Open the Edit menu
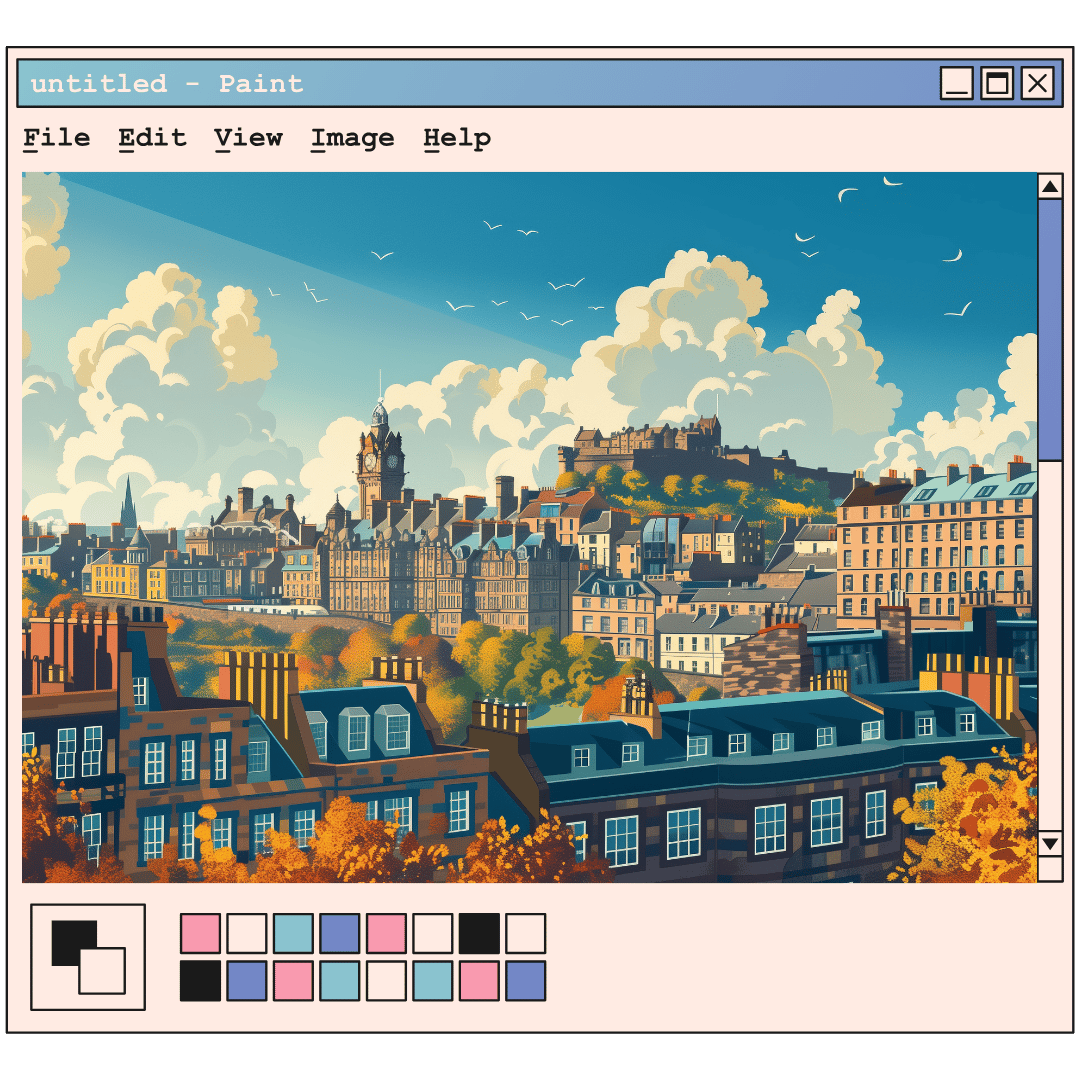Screen dimensions: 1080x1080 (x=152, y=138)
